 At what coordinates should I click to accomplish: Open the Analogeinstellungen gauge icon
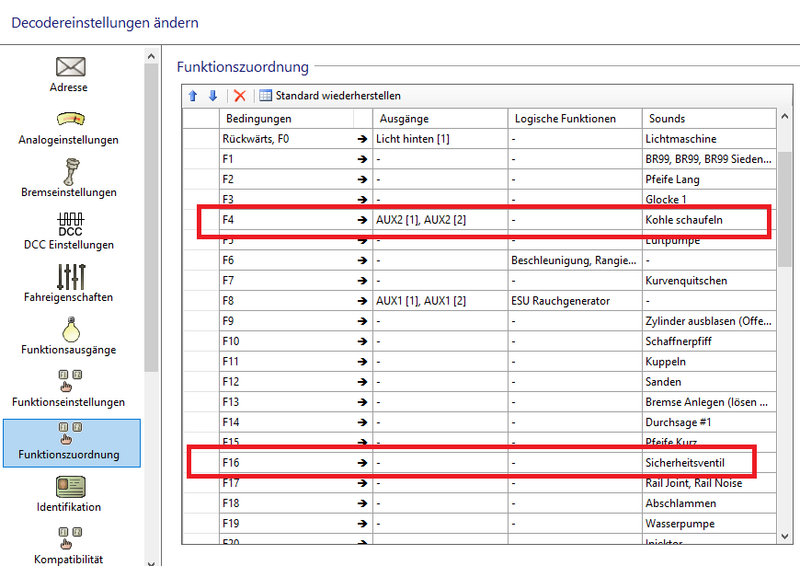point(70,119)
